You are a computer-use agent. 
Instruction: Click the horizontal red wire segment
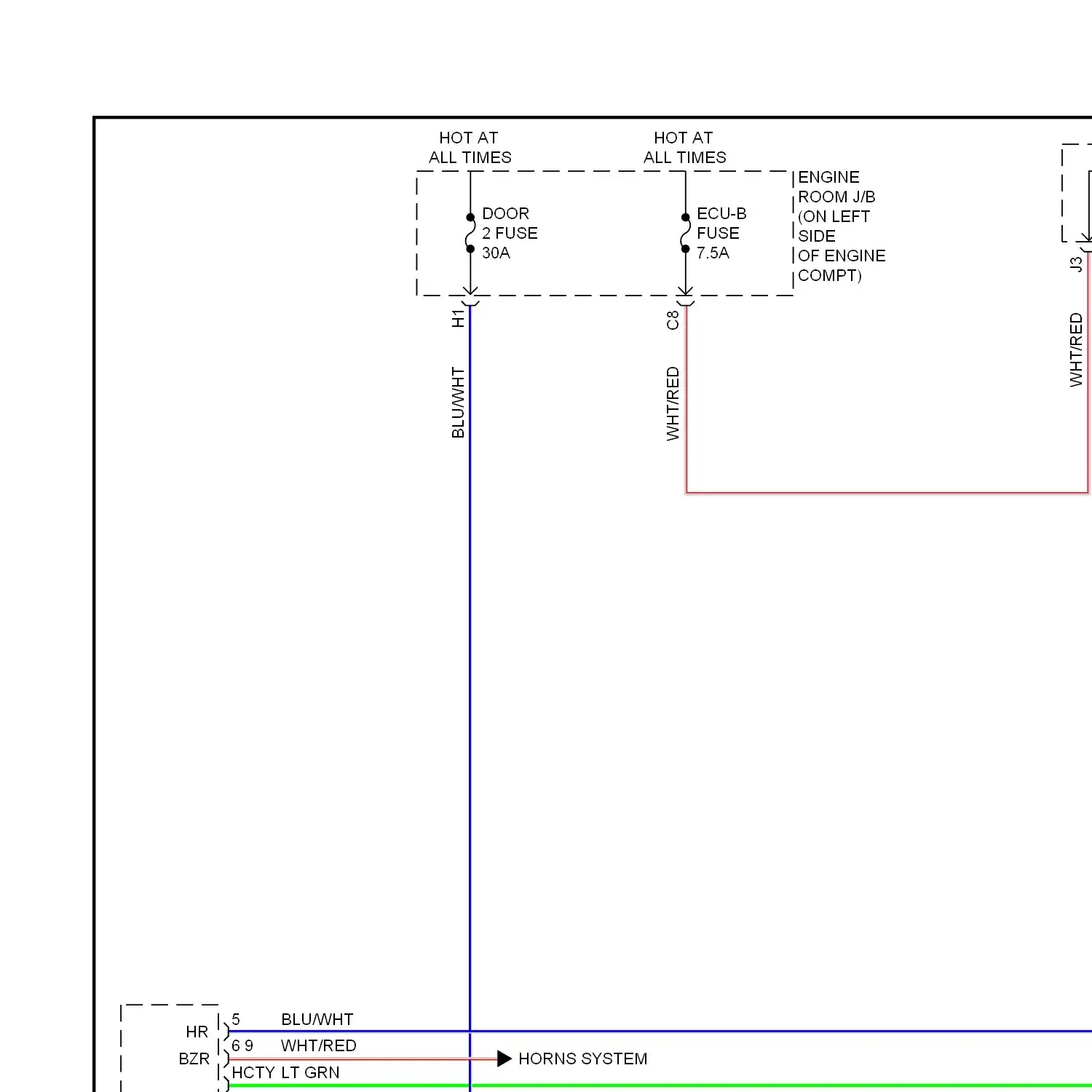click(x=887, y=493)
